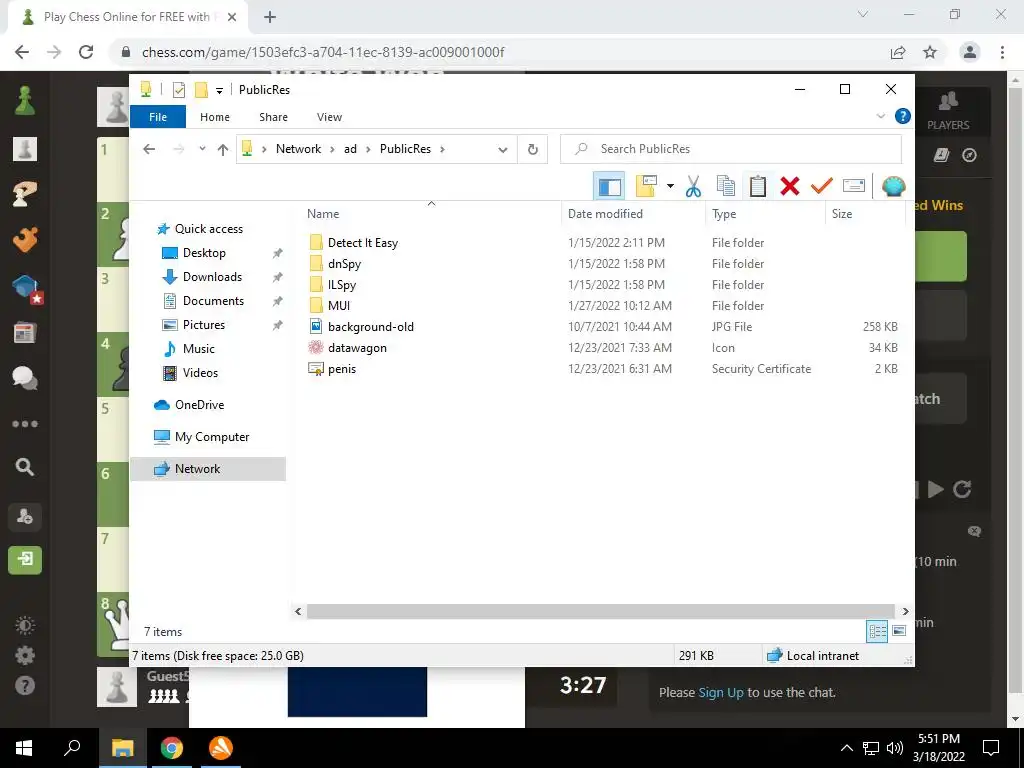Select the dnSpy folder

[344, 264]
